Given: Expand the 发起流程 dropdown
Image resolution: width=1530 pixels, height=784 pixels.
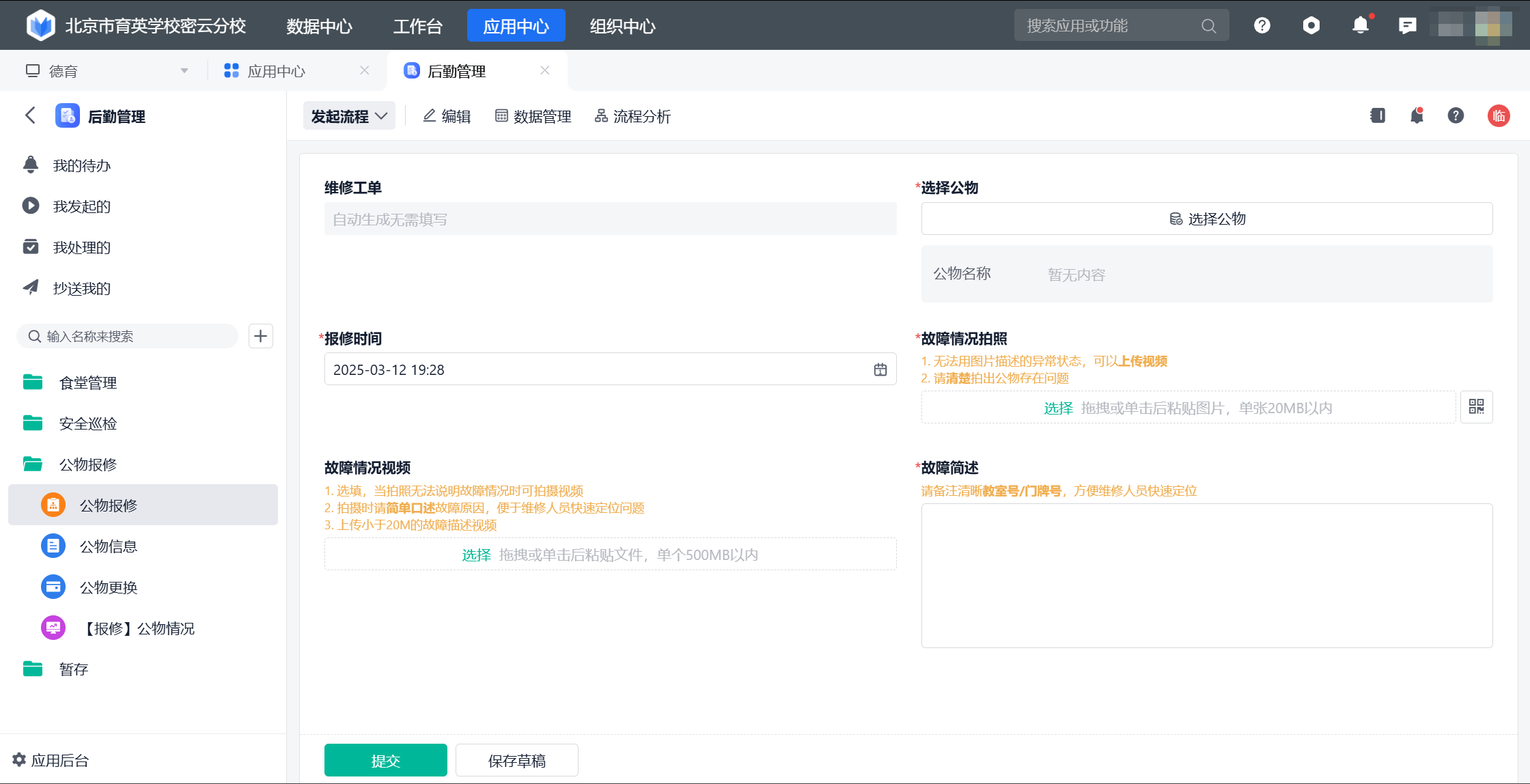Looking at the screenshot, I should click(x=349, y=116).
